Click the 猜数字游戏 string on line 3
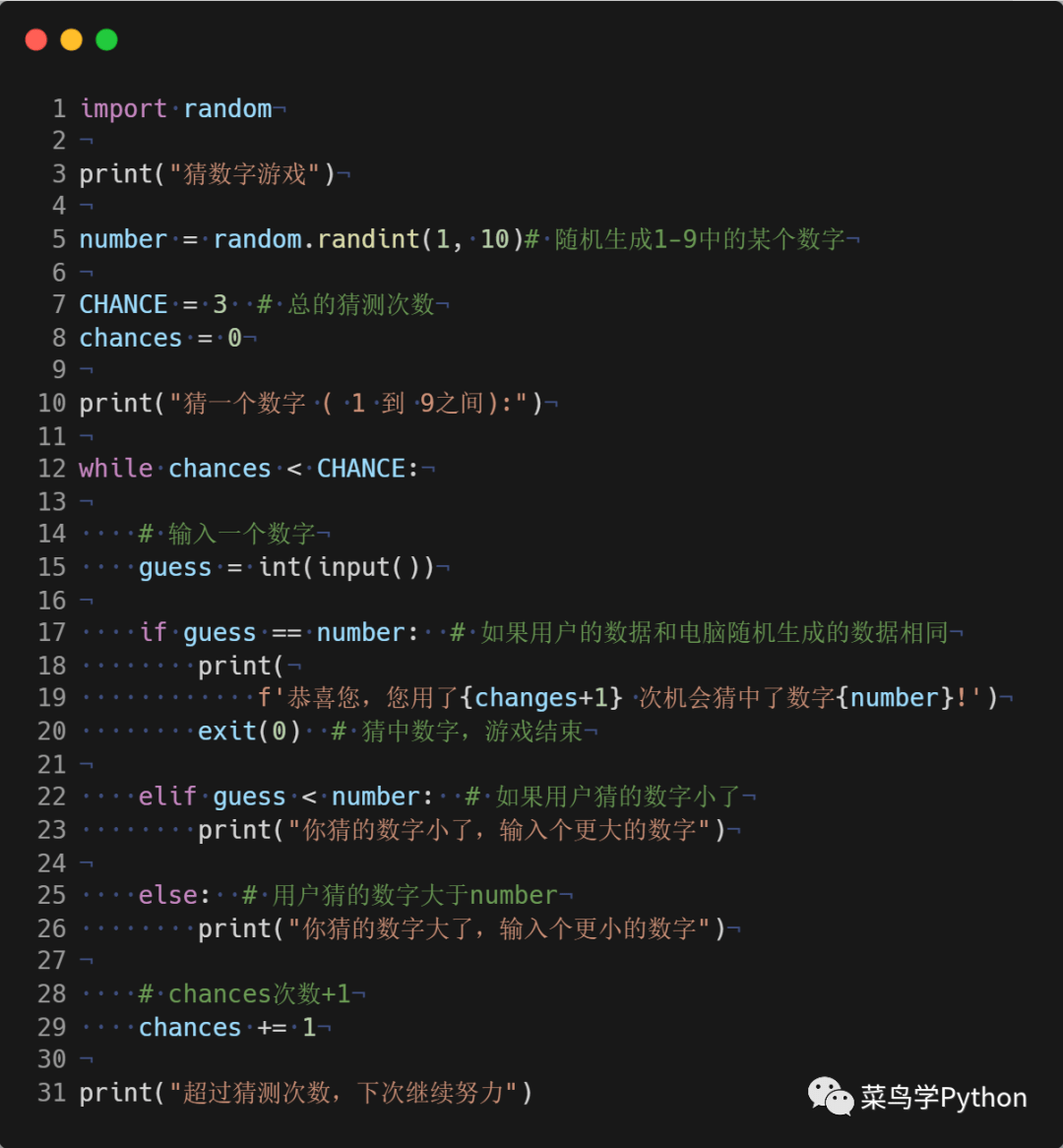Screen dimensions: 1063x1148 (x=244, y=174)
